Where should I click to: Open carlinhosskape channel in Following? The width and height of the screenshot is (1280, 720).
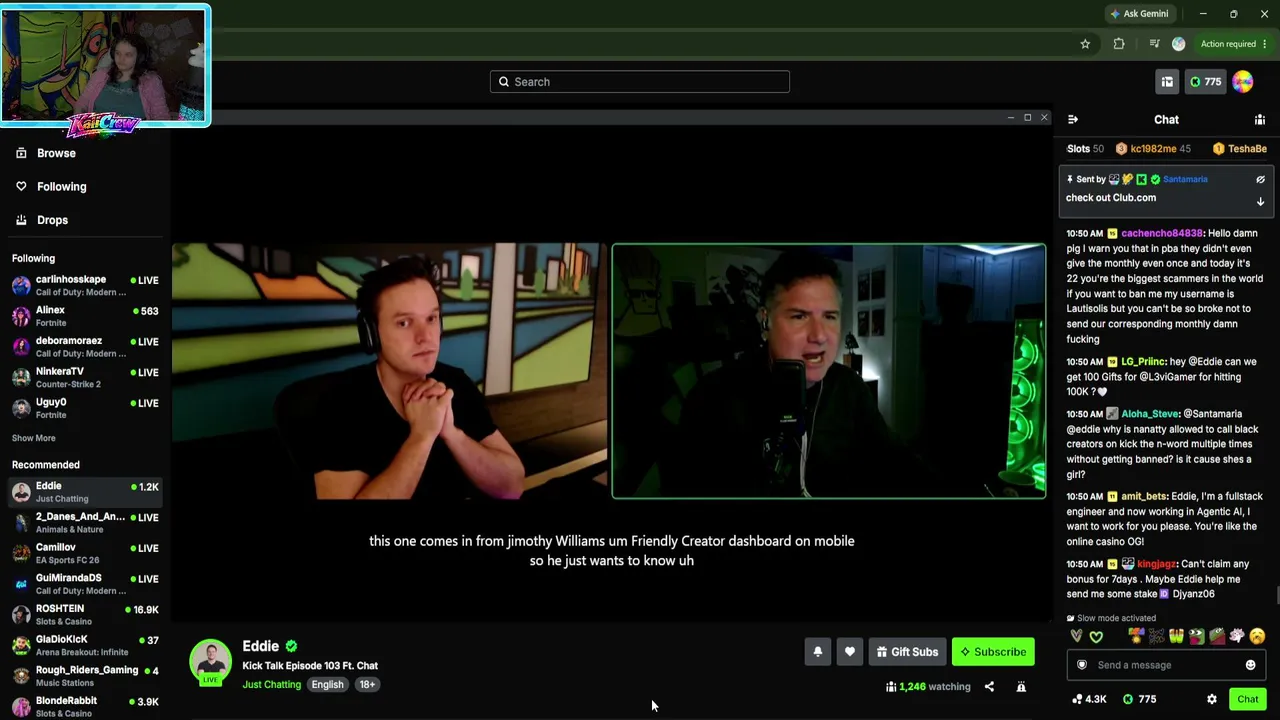tap(85, 285)
